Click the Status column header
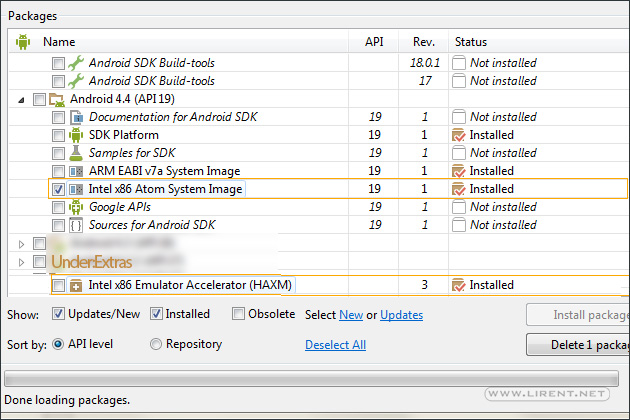This screenshot has height=420, width=630. point(470,42)
